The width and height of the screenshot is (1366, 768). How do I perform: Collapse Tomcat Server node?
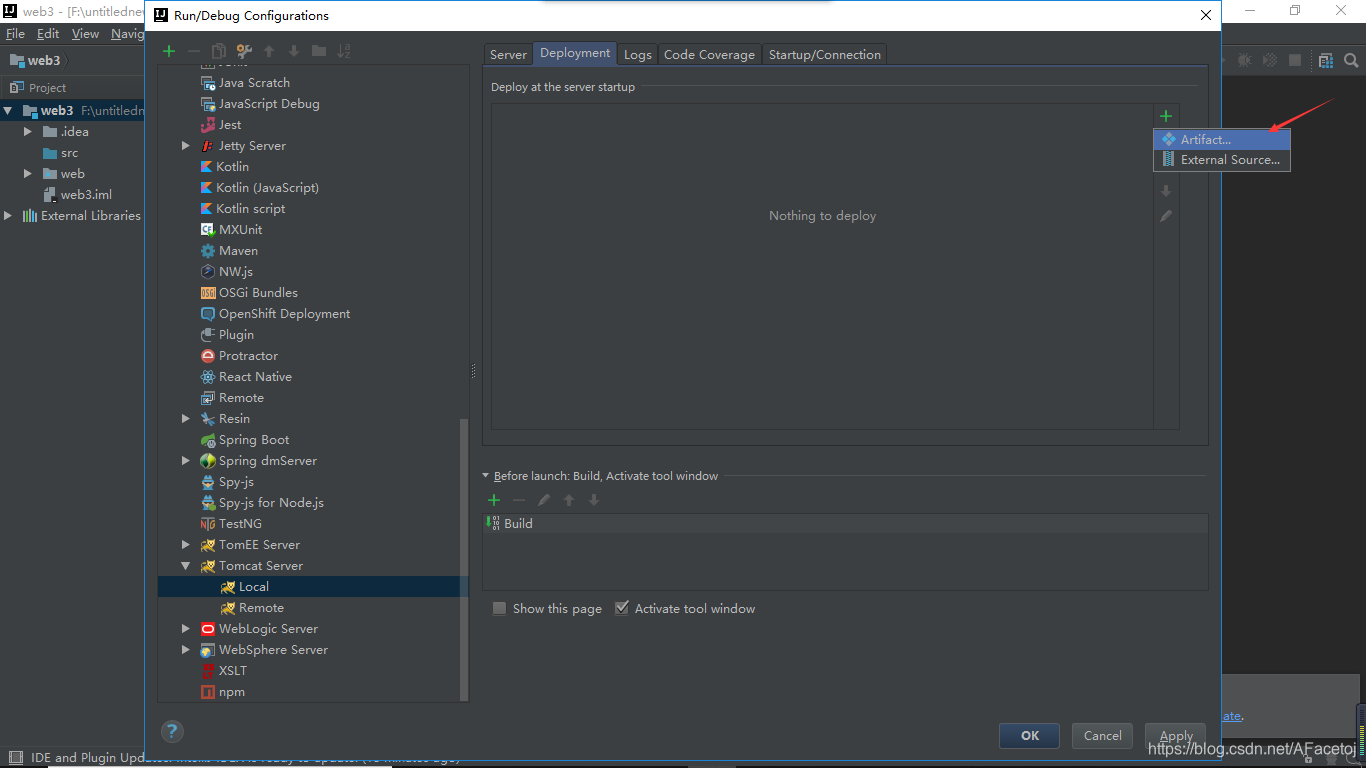tap(186, 566)
